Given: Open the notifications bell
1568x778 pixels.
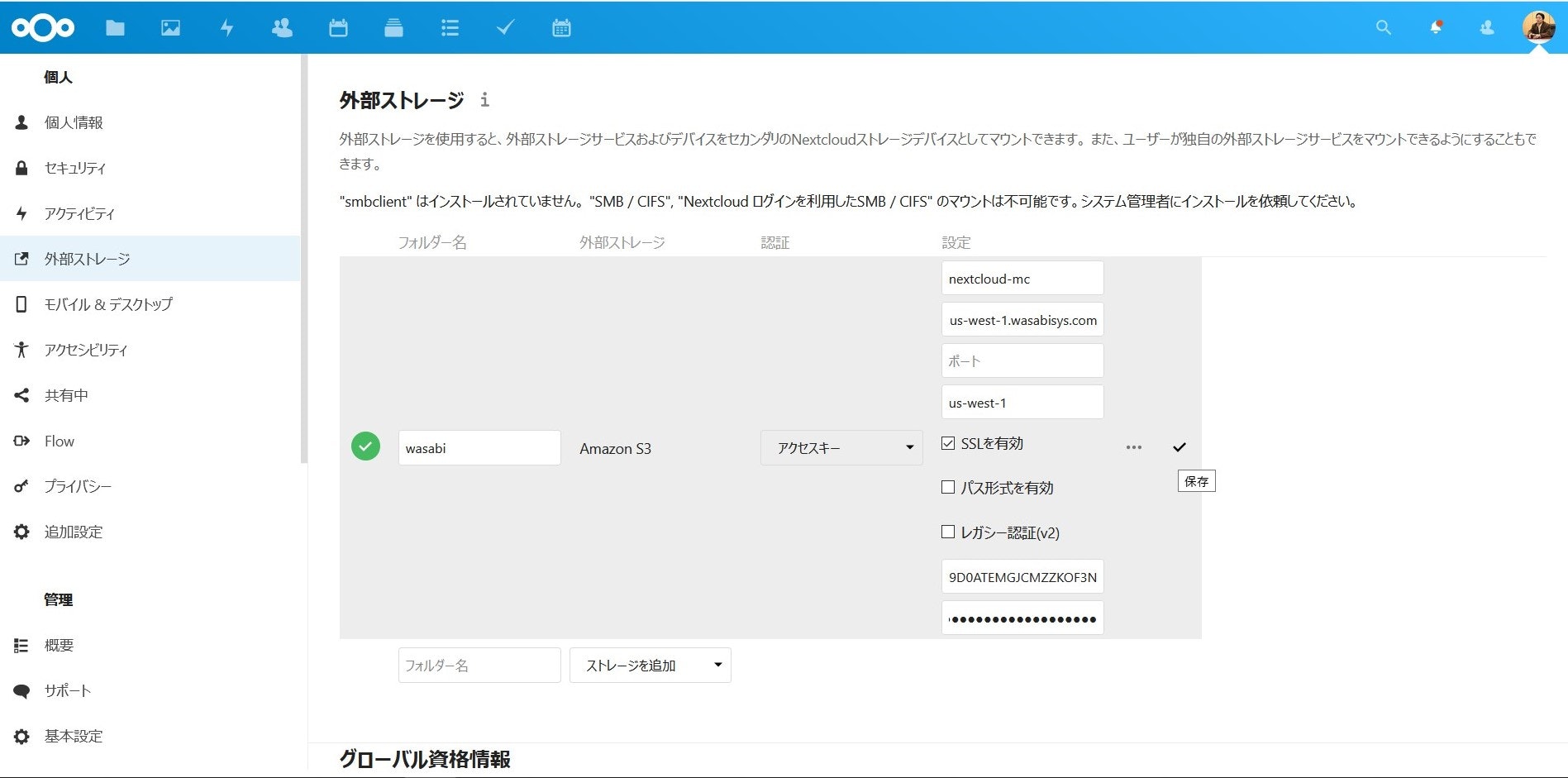Looking at the screenshot, I should [1436, 28].
